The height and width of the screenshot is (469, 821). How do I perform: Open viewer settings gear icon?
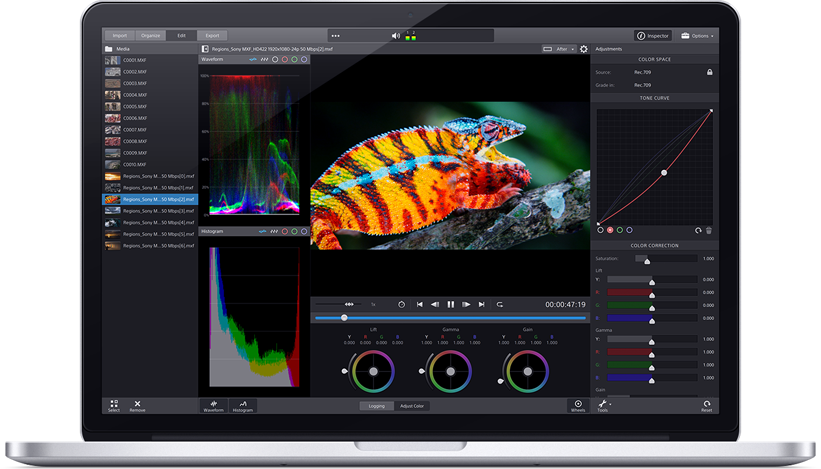tap(584, 48)
